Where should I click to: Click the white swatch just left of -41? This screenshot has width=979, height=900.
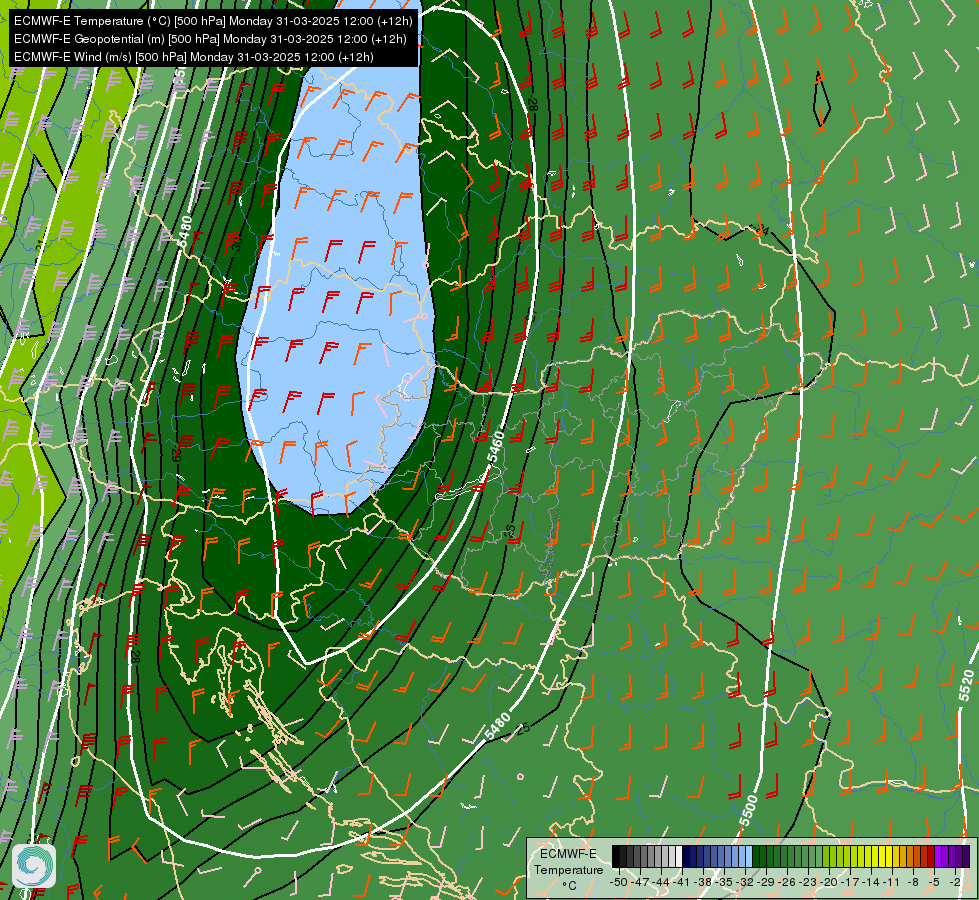point(679,856)
